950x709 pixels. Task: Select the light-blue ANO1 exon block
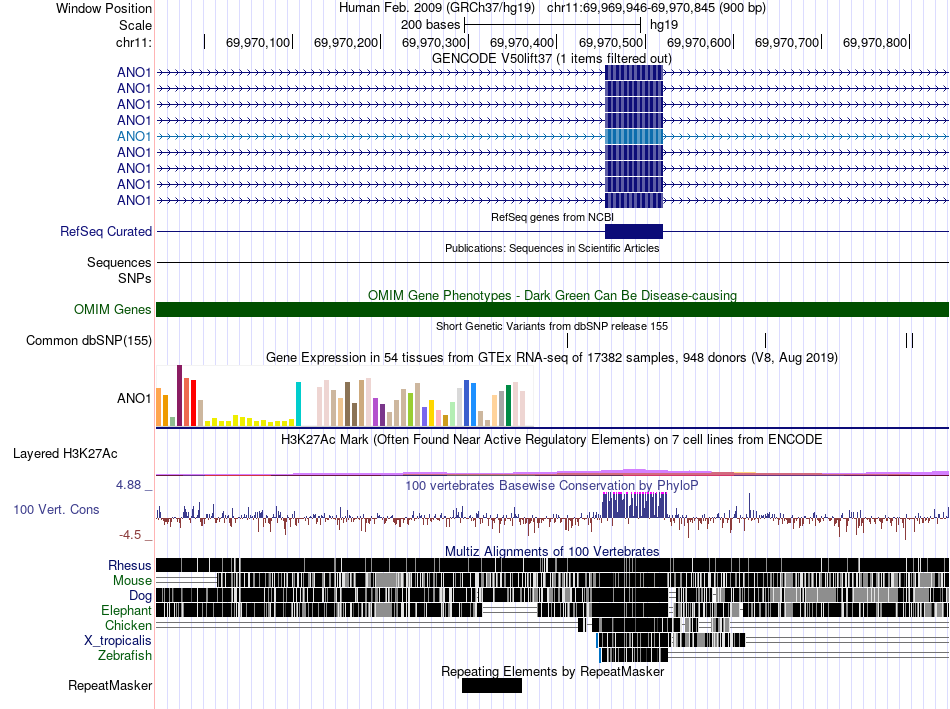(634, 136)
